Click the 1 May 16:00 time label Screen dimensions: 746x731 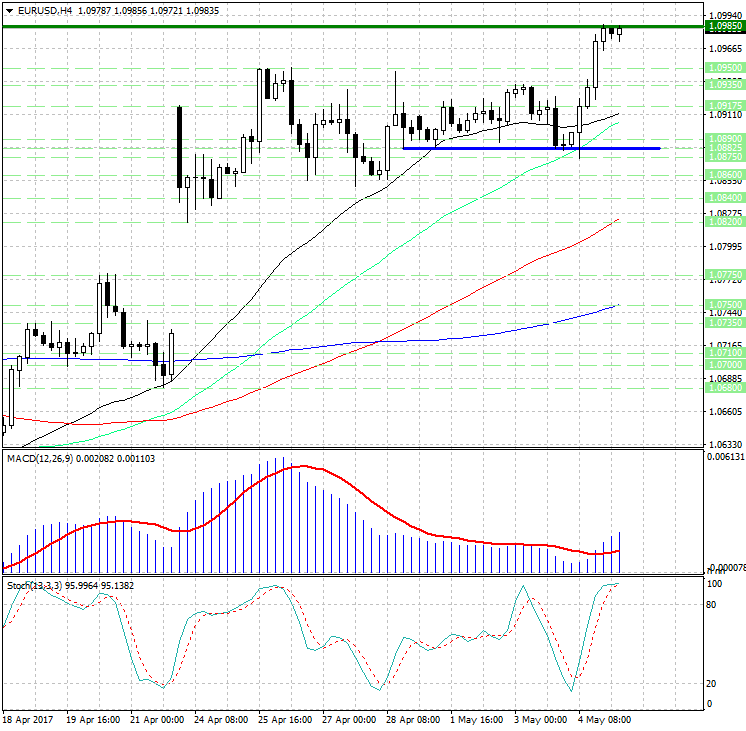476,720
